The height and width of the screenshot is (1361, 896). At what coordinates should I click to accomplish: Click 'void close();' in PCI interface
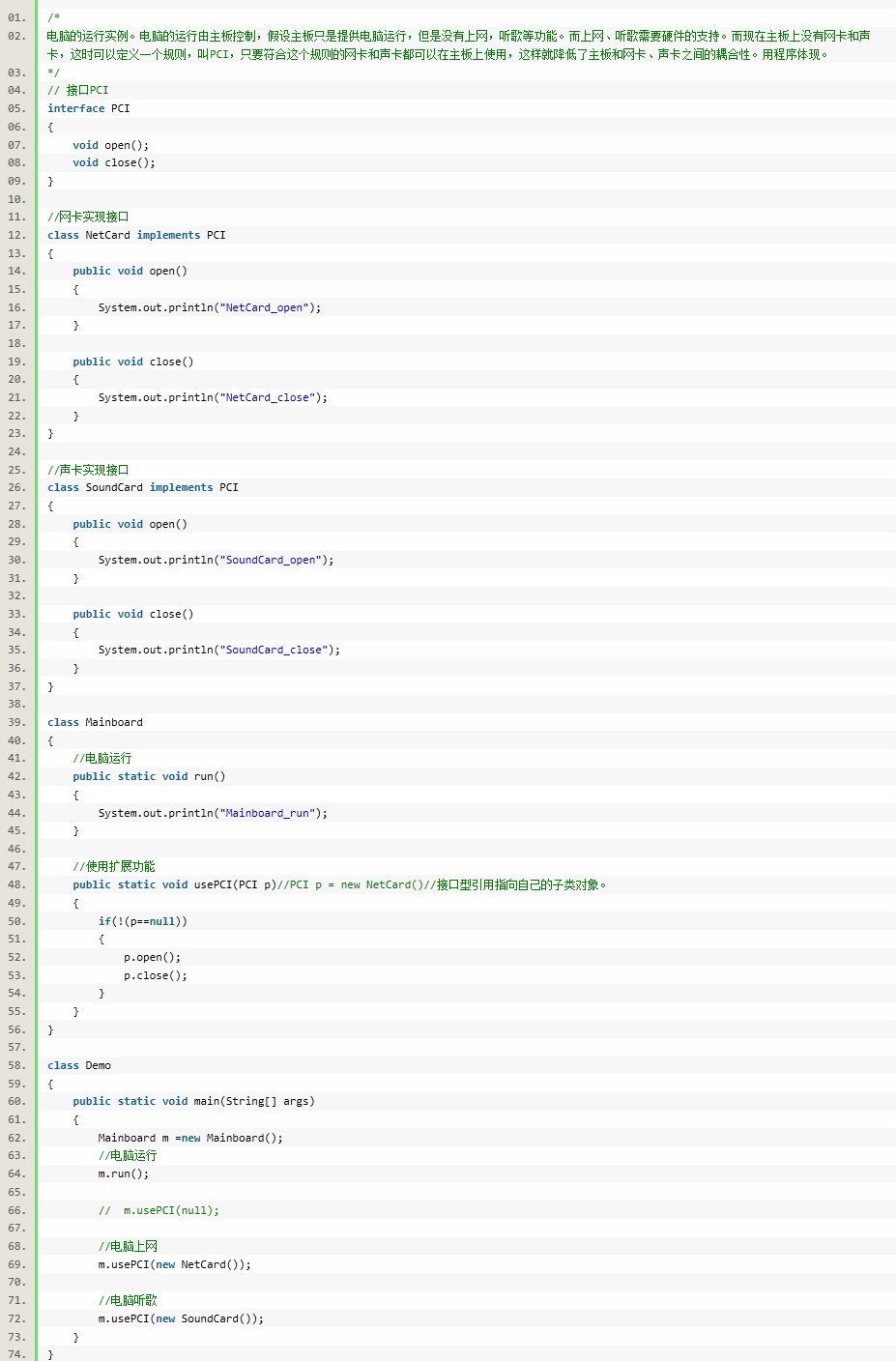114,162
